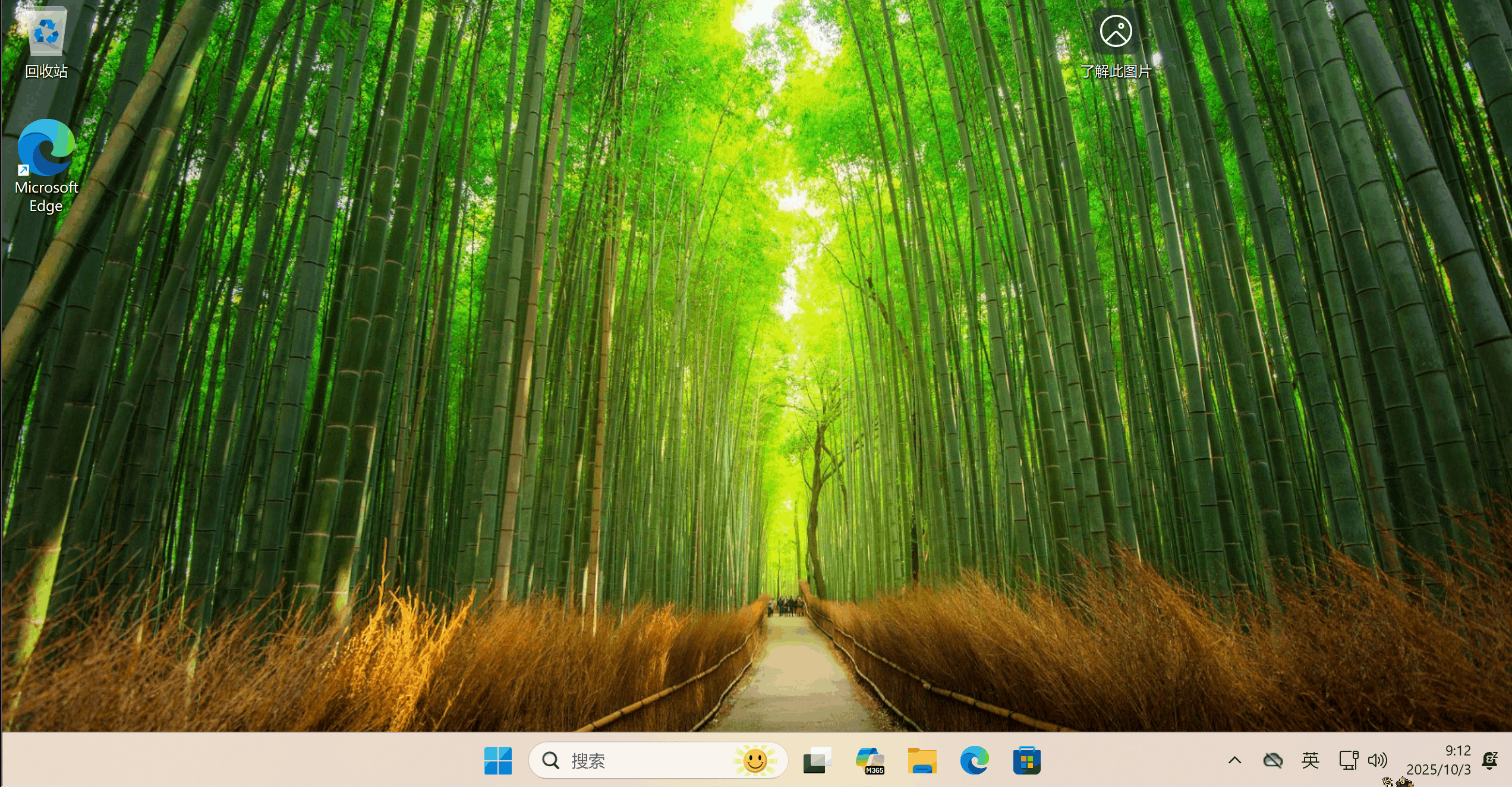Open Task View from the taskbar
This screenshot has width=1512, height=787.
(x=817, y=760)
